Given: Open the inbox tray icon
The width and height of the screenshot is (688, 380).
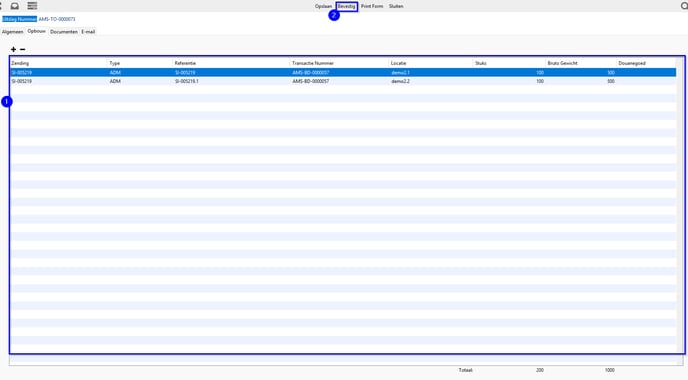Looking at the screenshot, I should point(14,6).
